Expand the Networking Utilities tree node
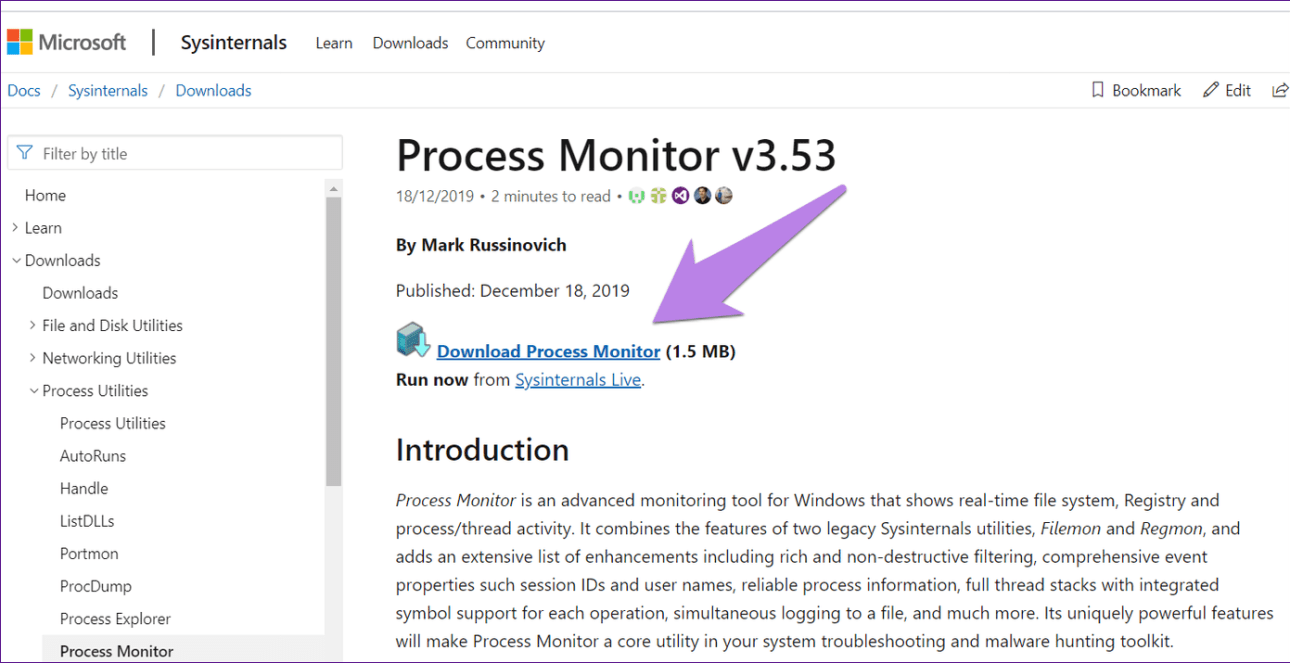1290x663 pixels. pyautogui.click(x=33, y=358)
